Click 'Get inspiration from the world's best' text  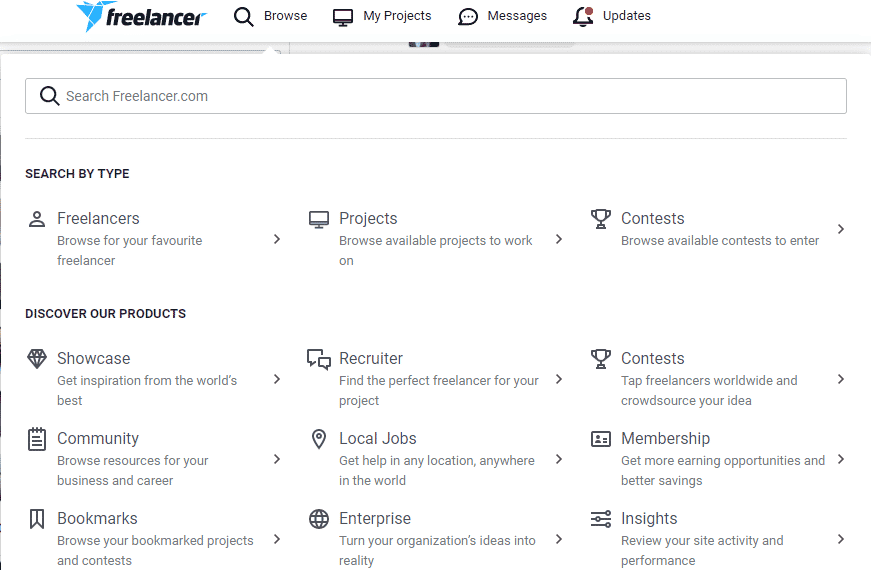[147, 391]
